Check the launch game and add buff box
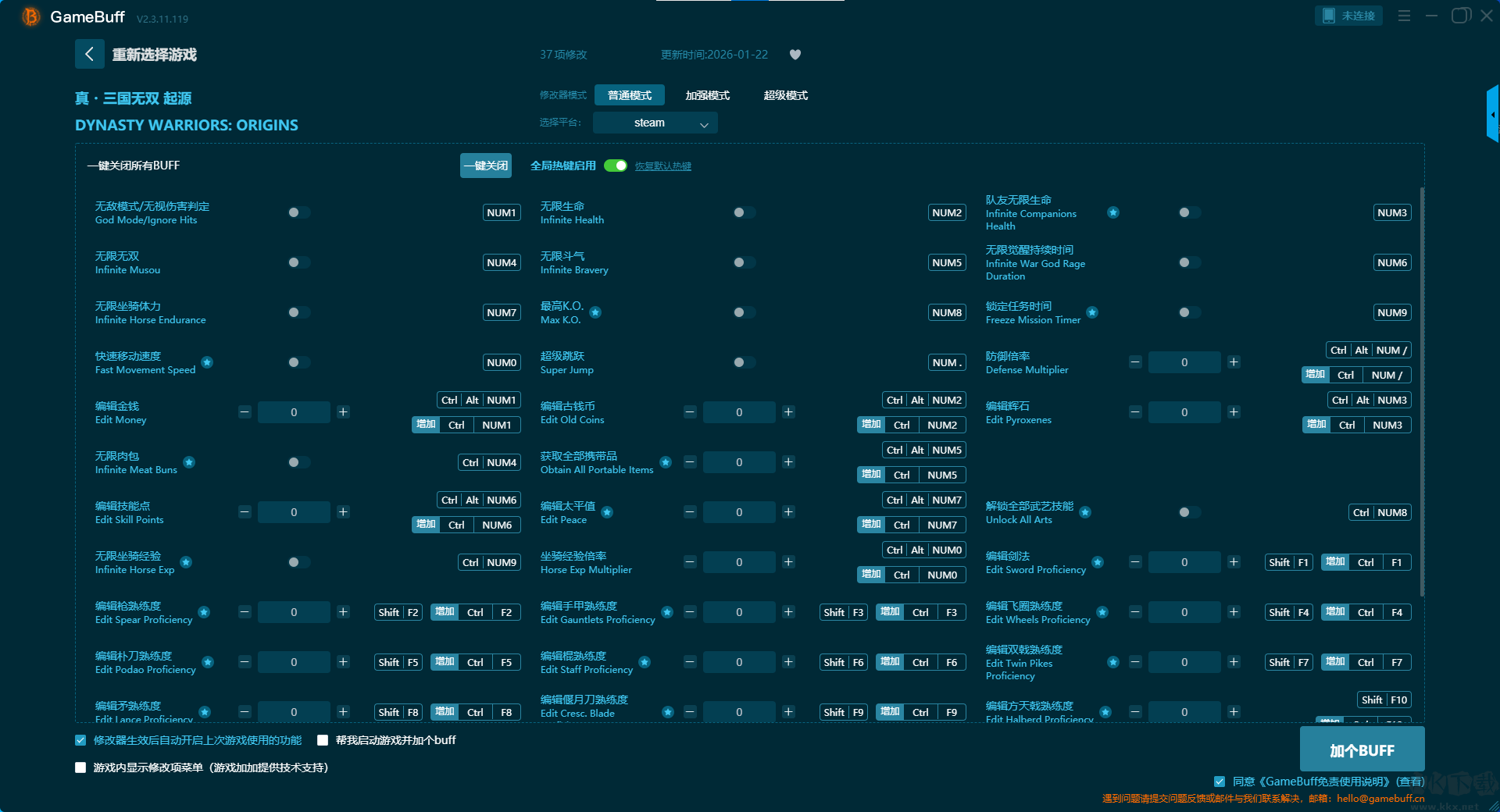The image size is (1500, 812). (323, 740)
